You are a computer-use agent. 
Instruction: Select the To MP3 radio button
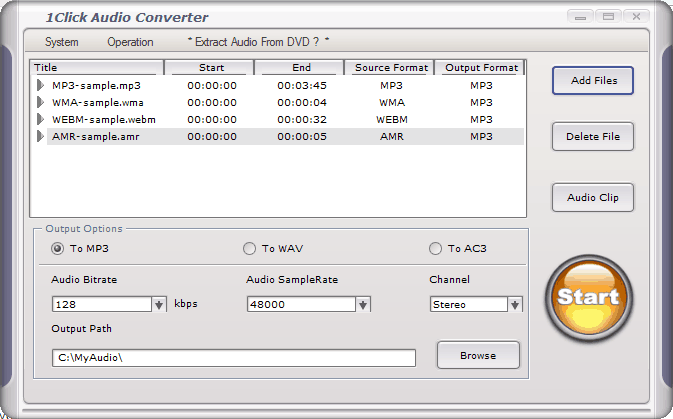(58, 249)
